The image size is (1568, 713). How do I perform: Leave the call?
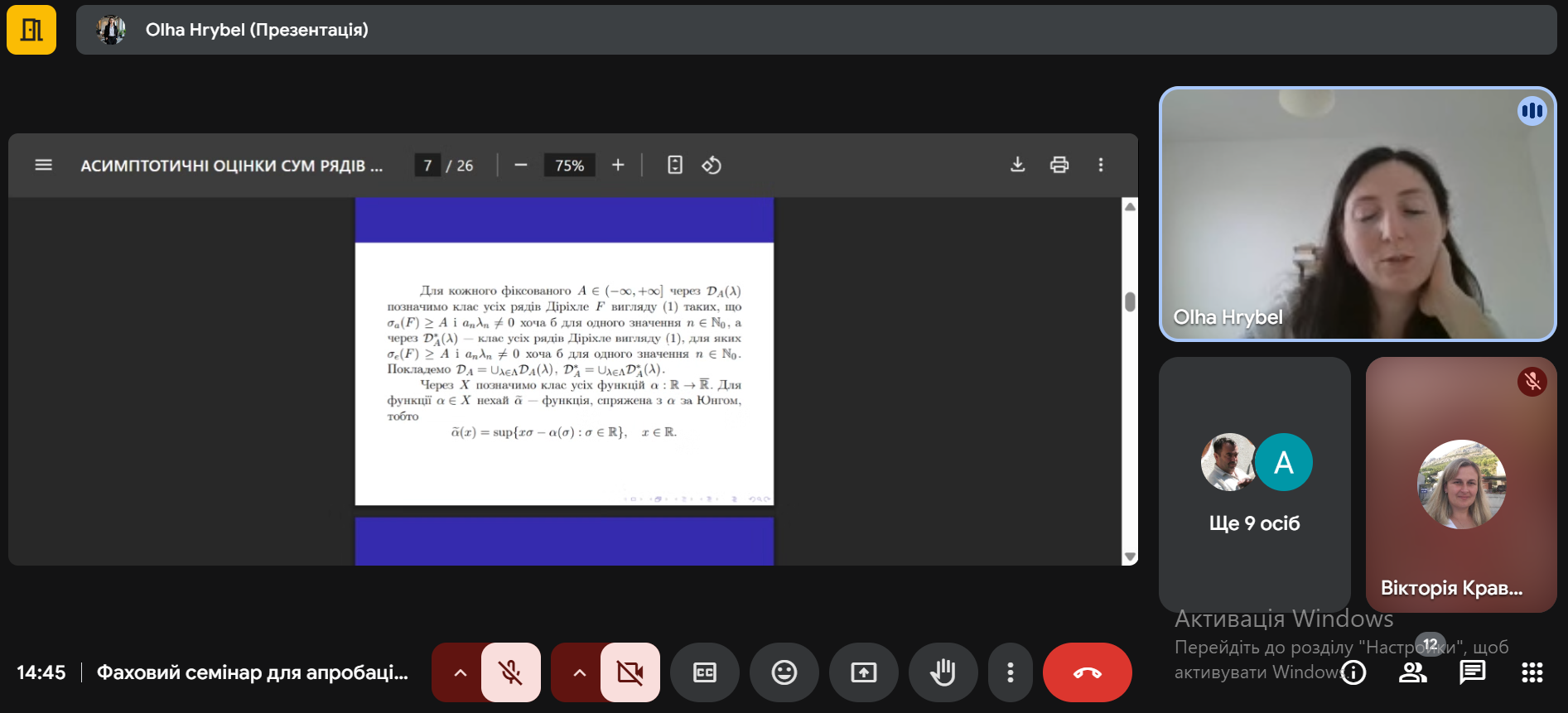(x=1087, y=672)
